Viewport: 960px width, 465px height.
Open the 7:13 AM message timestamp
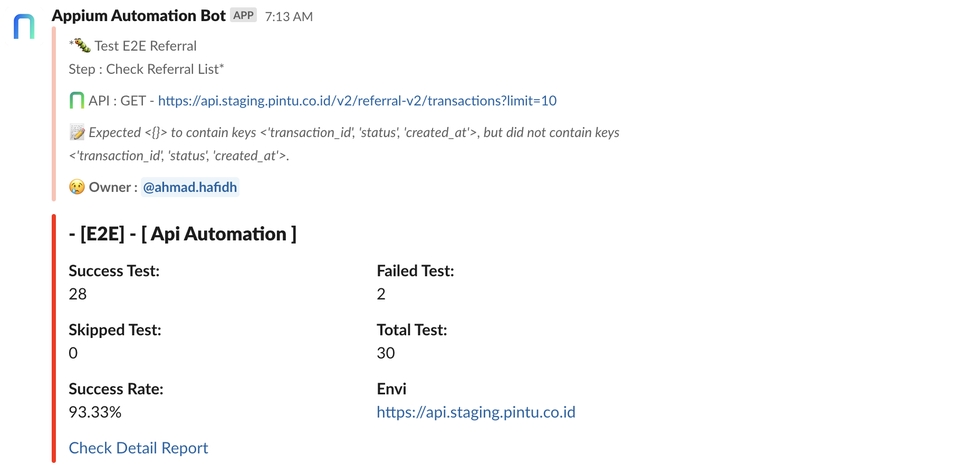coord(288,17)
